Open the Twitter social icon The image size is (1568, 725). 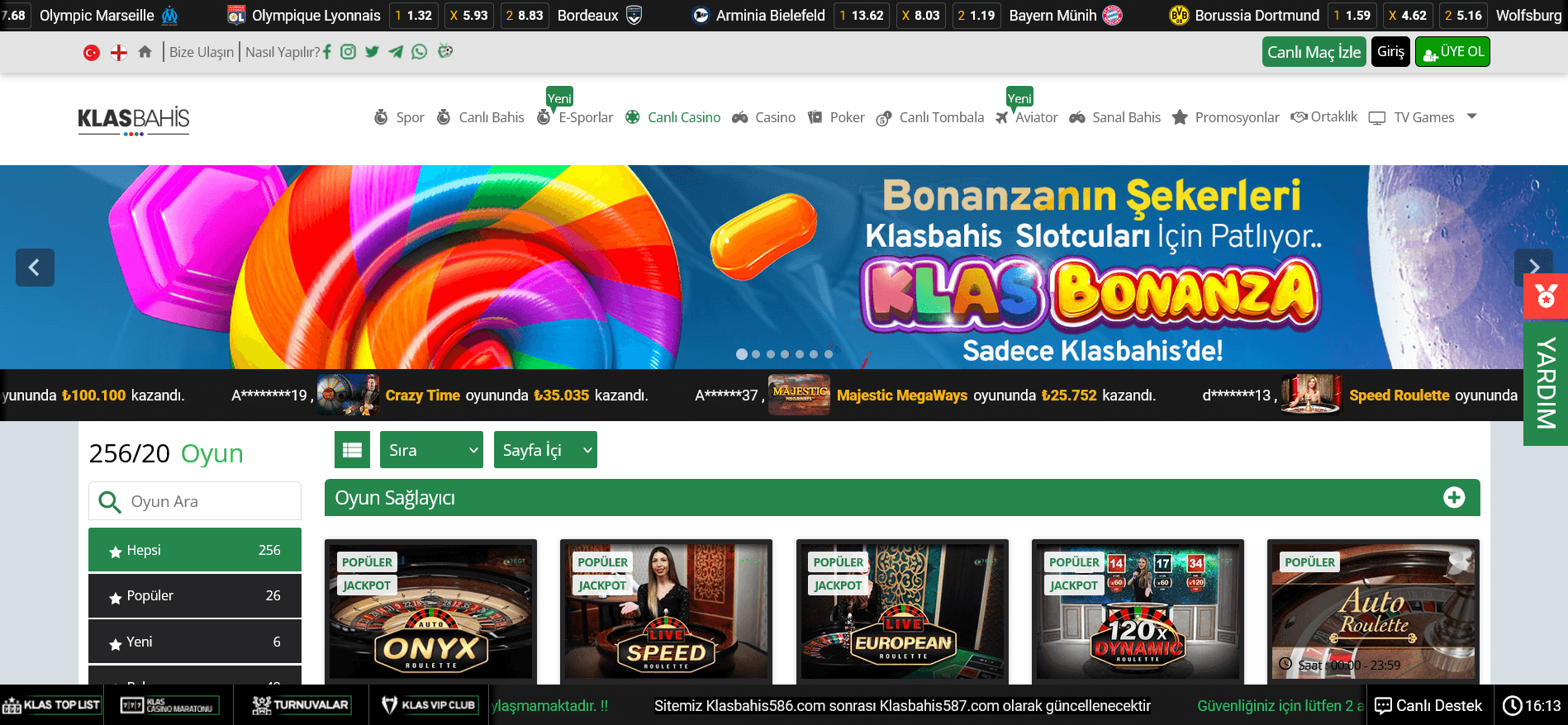[x=373, y=52]
